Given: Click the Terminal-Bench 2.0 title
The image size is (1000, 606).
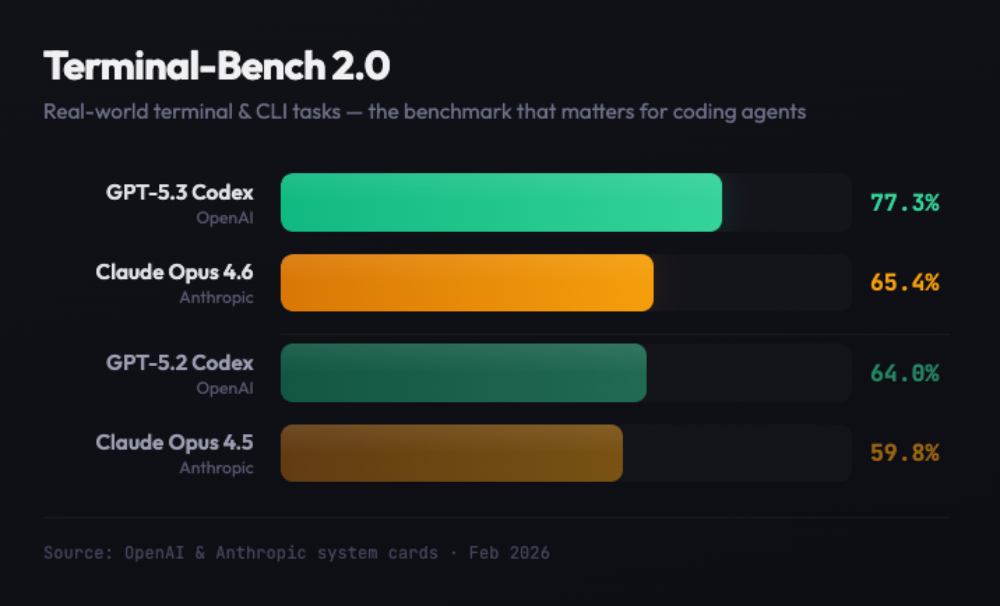Looking at the screenshot, I should pos(217,67).
